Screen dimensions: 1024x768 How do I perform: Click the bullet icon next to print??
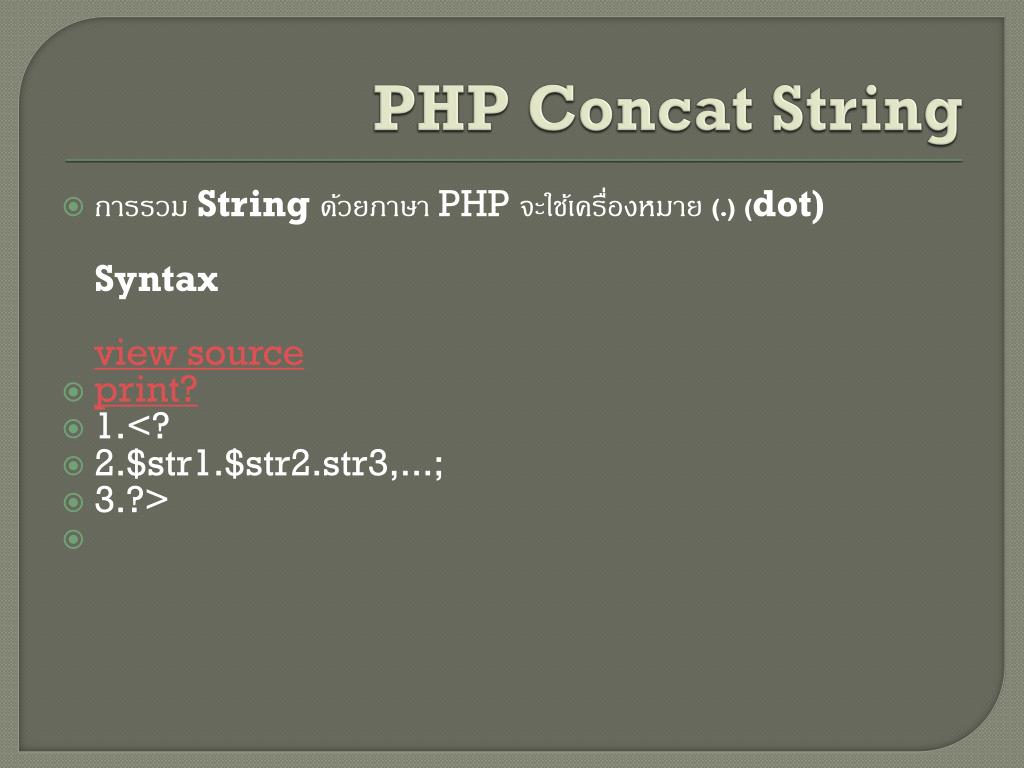click(x=74, y=392)
